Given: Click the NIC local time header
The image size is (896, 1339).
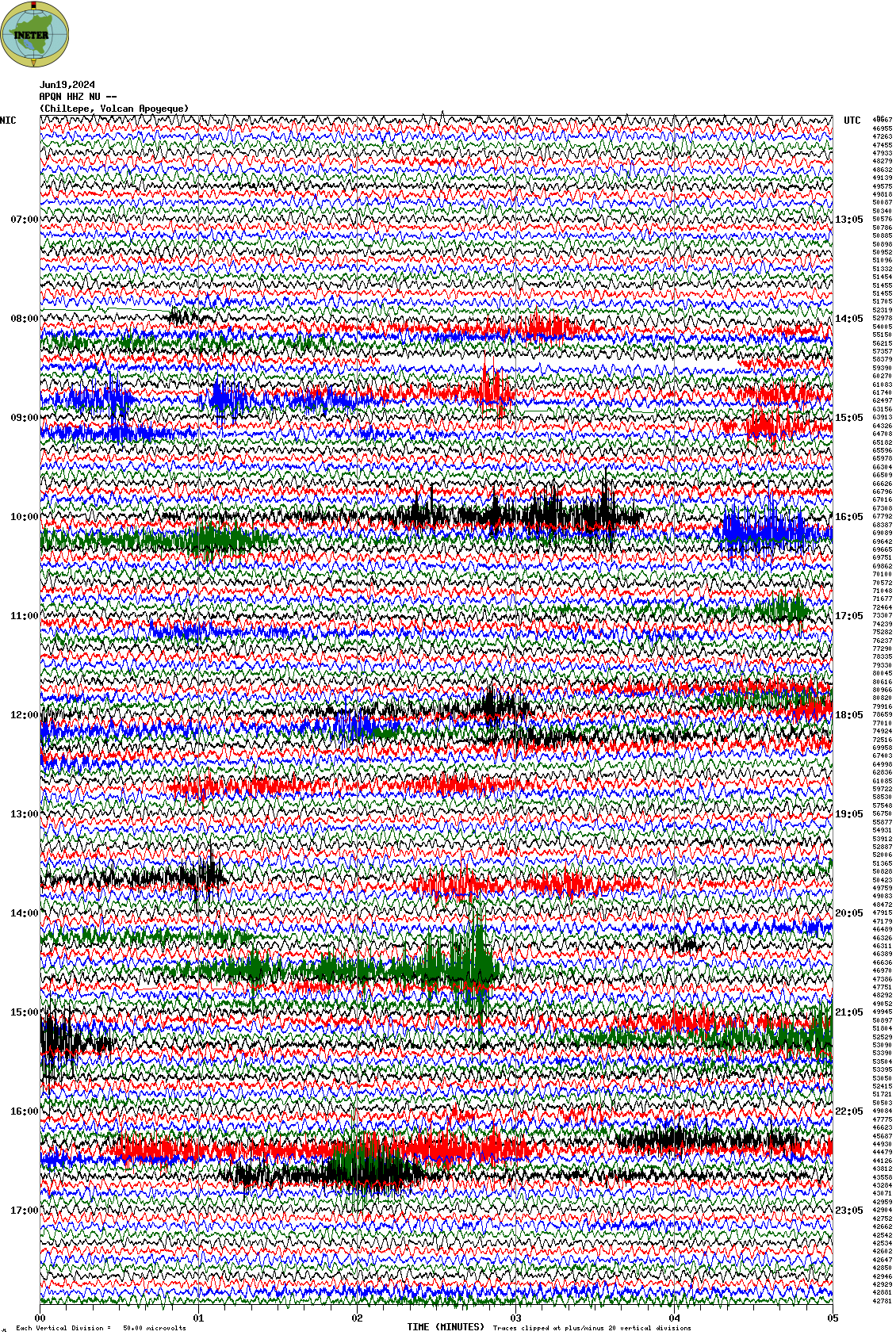Looking at the screenshot, I should point(8,121).
